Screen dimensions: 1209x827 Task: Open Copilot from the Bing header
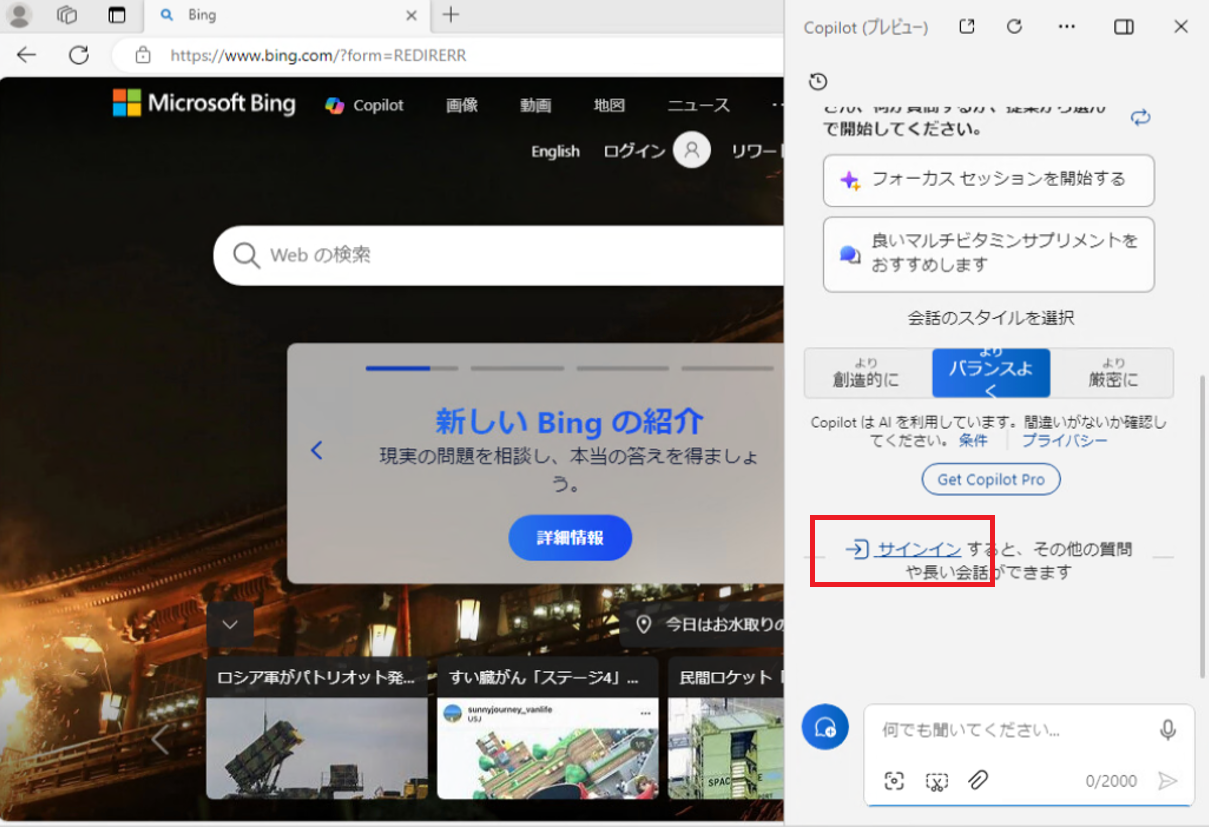coord(364,105)
